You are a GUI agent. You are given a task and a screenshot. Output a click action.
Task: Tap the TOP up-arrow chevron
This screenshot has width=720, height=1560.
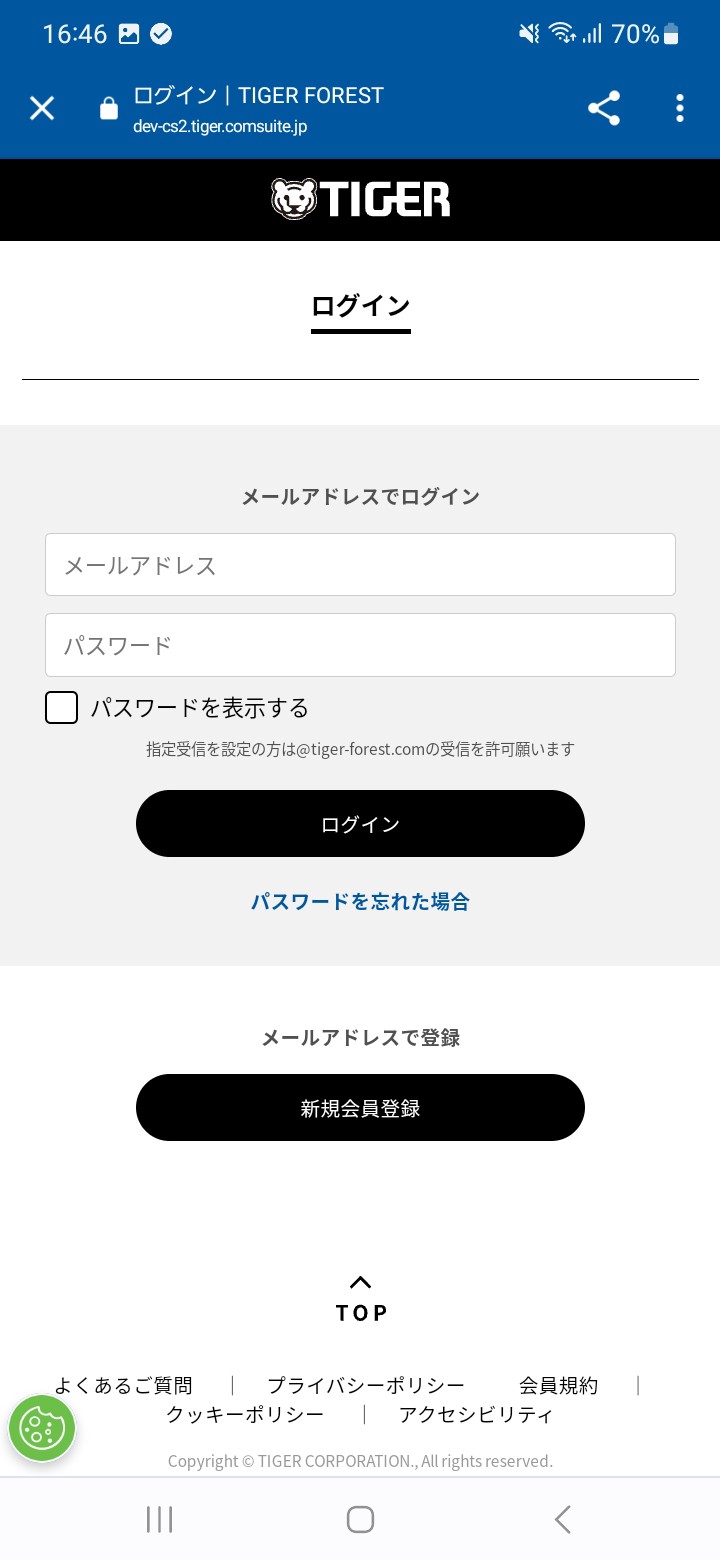point(361,1282)
